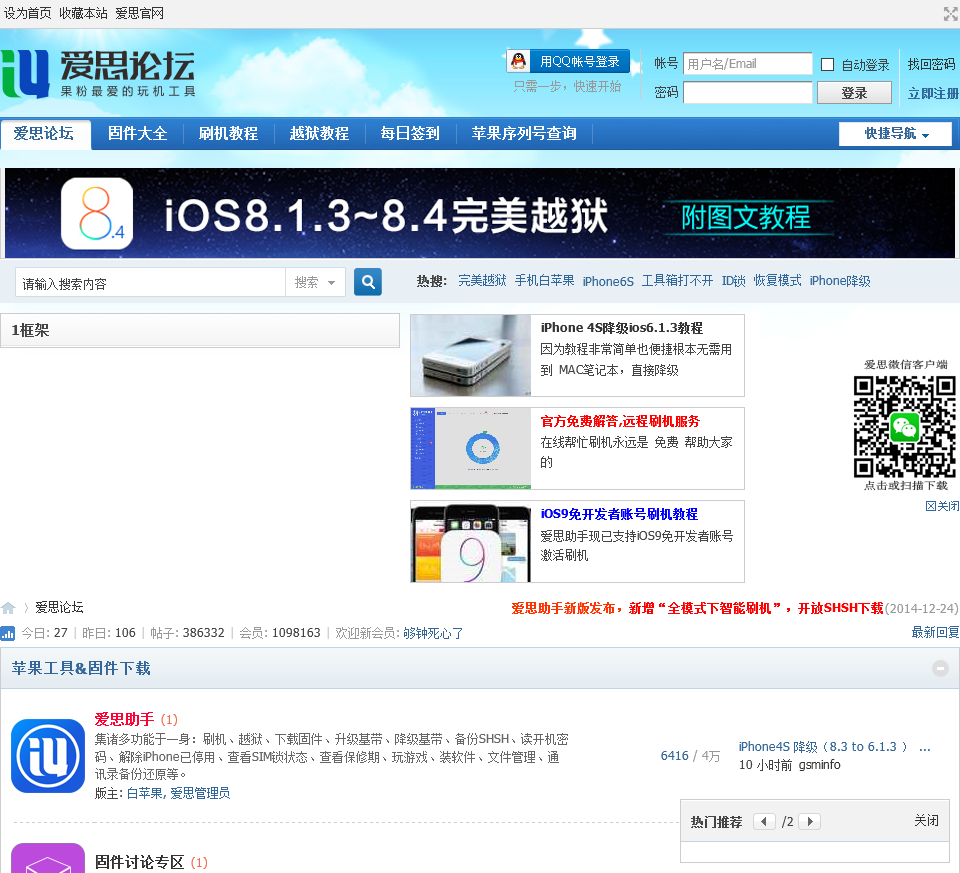Click the 1框架 heading
The image size is (960, 873).
tap(30, 331)
